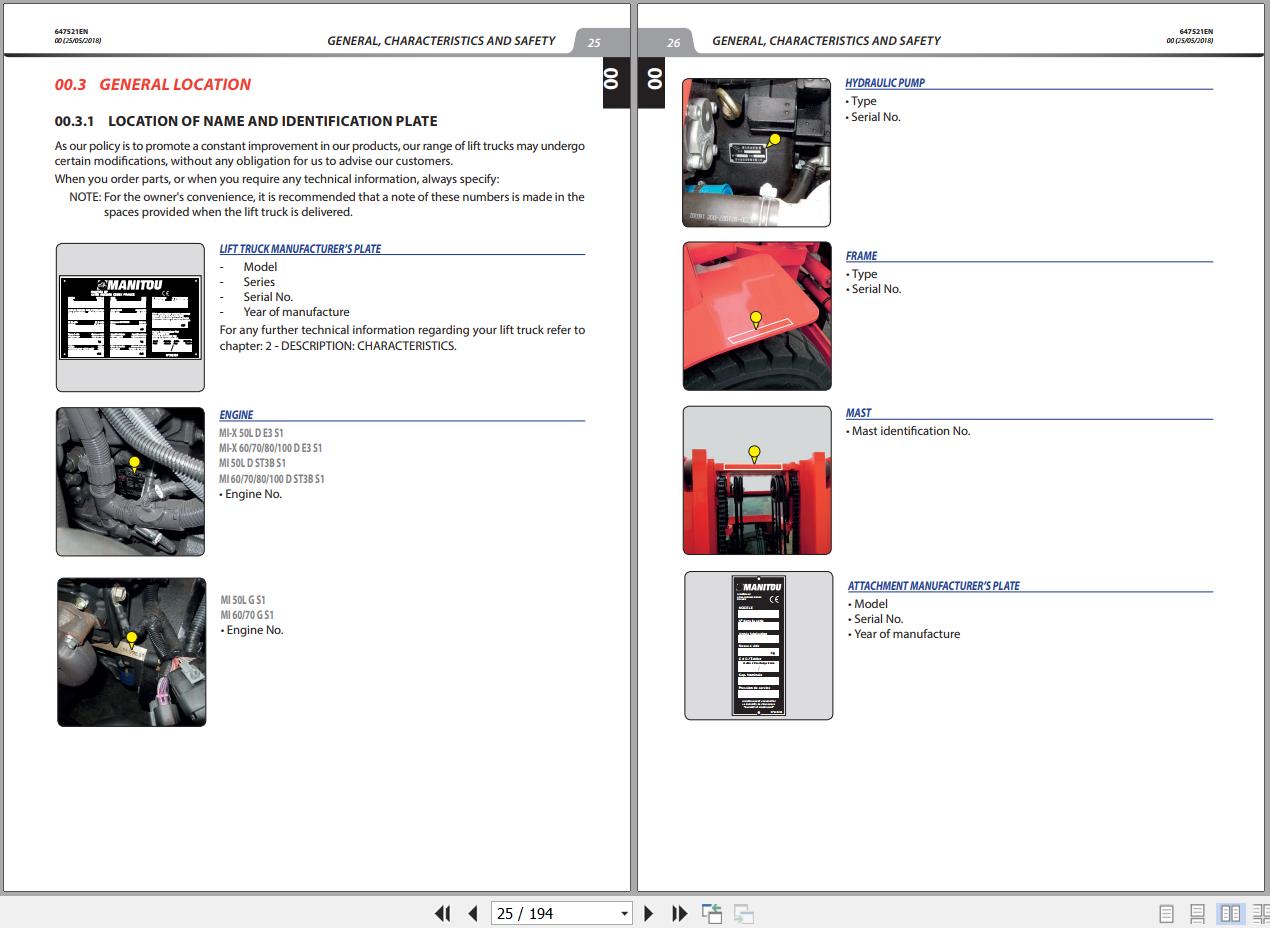Viewport: 1270px width, 928px height.
Task: Click the go to previous view icon
Action: [712, 913]
